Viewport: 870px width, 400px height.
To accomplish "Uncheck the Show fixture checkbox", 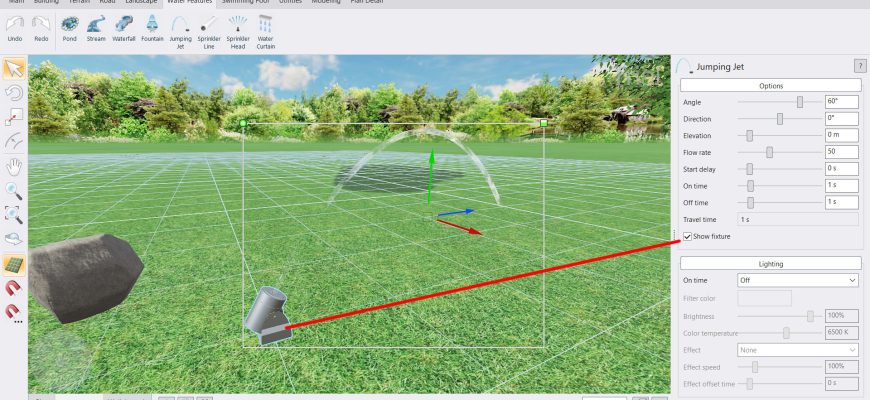I will tap(687, 236).
